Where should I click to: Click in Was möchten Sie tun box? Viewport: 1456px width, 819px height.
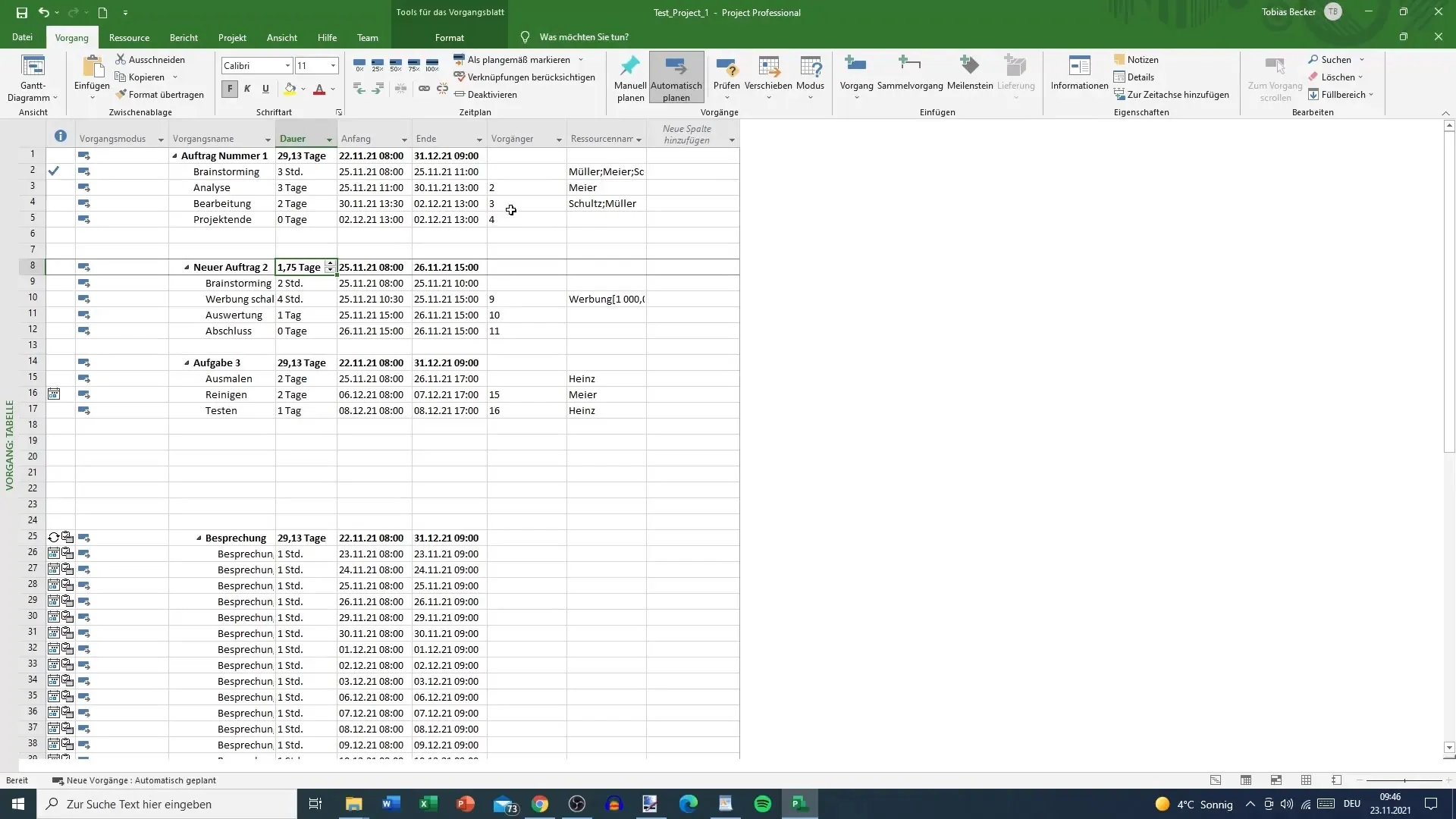click(x=584, y=37)
